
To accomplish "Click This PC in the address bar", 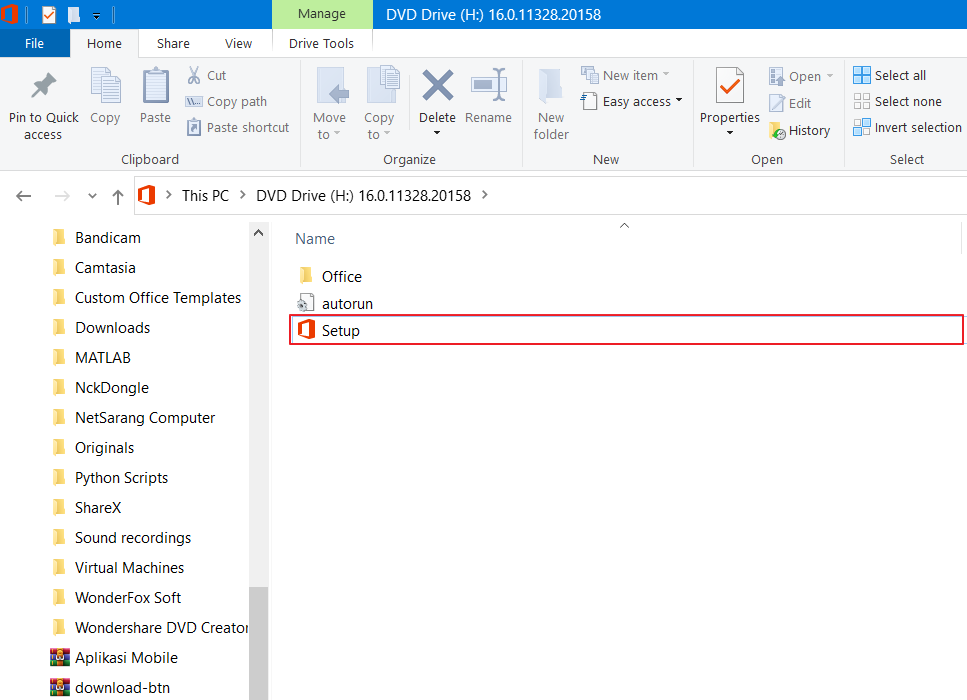I will (x=205, y=196).
